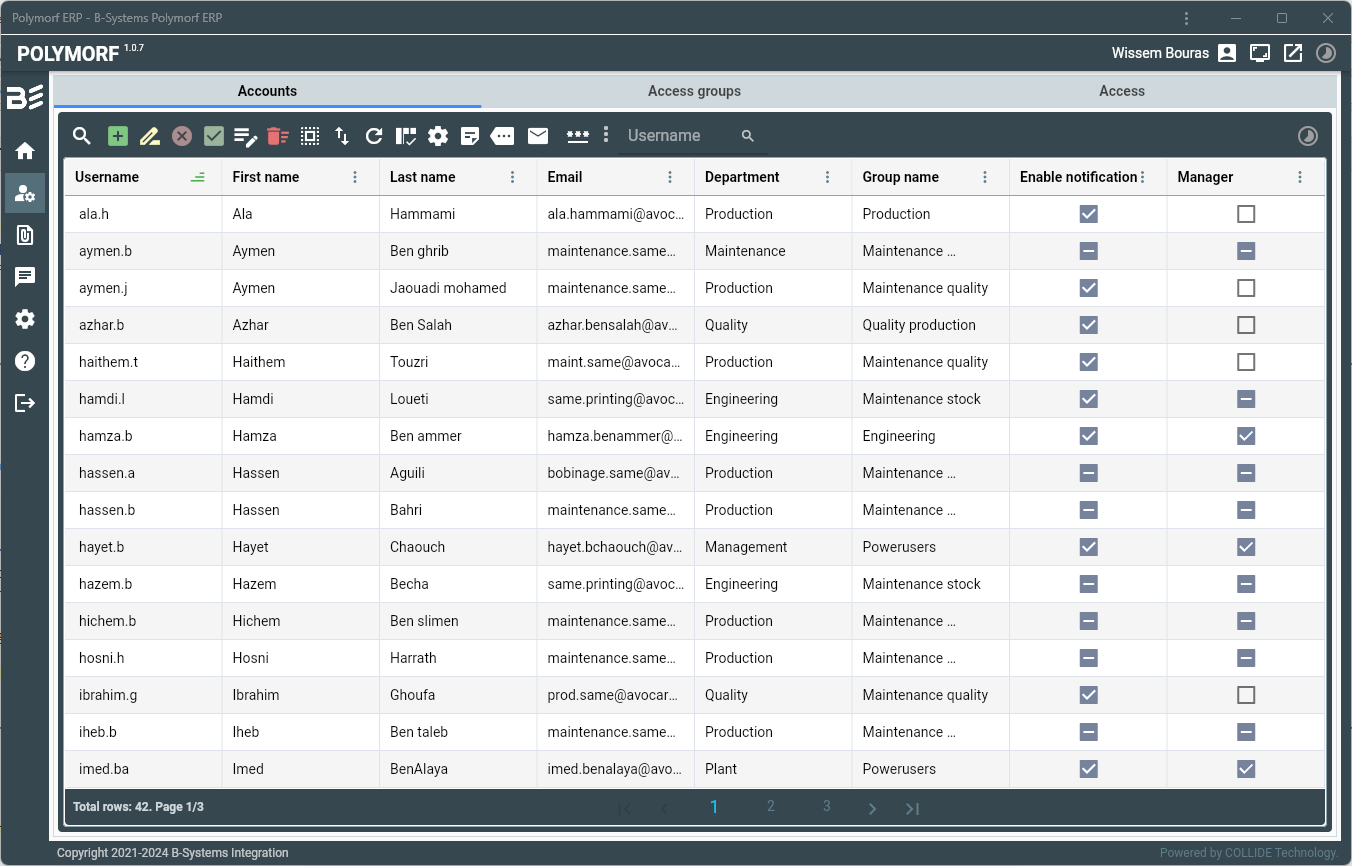Click the green add account icon
Viewport: 1352px width, 866px height.
pos(118,136)
